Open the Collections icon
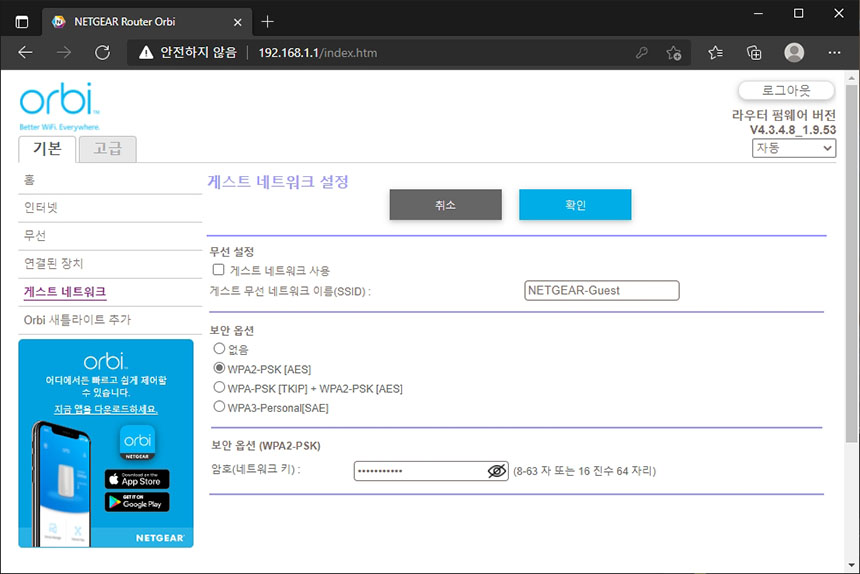Image resolution: width=860 pixels, height=574 pixels. tap(754, 53)
